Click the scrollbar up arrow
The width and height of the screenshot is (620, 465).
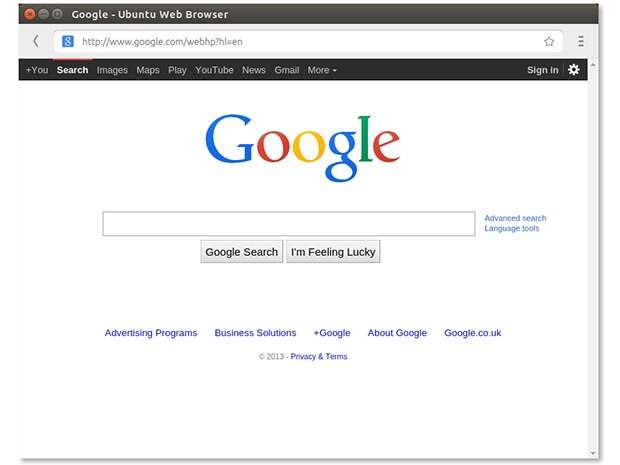pos(594,65)
